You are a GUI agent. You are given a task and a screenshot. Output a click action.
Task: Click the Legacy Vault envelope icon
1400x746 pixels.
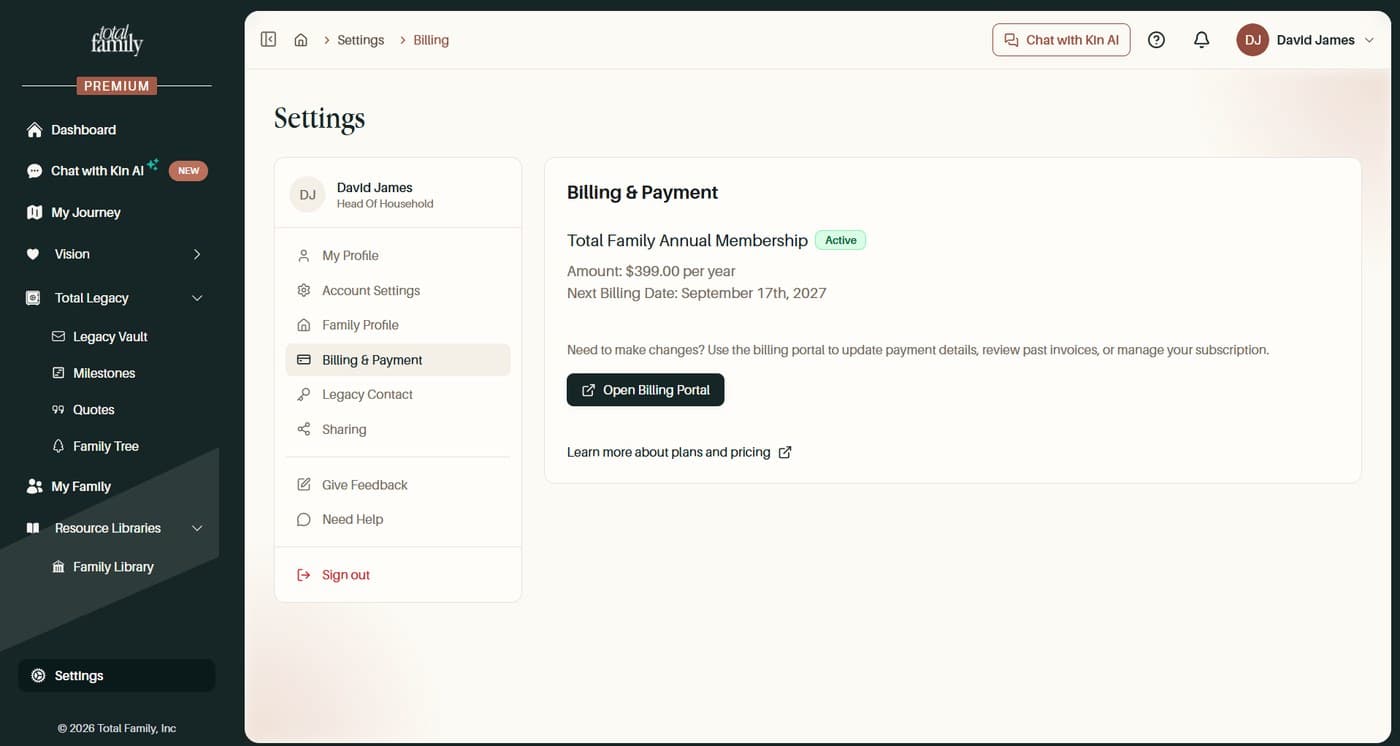tap(58, 337)
